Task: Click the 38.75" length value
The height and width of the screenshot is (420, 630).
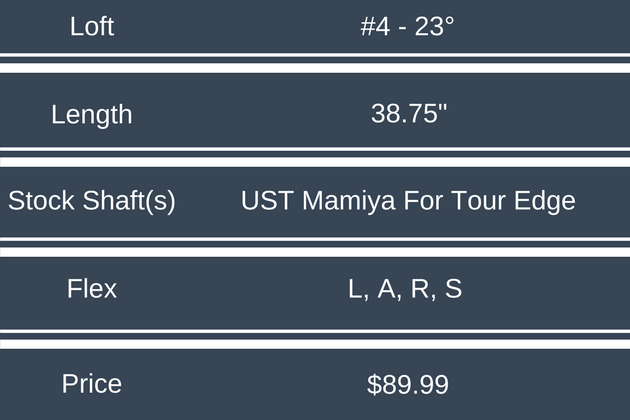Action: [408, 114]
